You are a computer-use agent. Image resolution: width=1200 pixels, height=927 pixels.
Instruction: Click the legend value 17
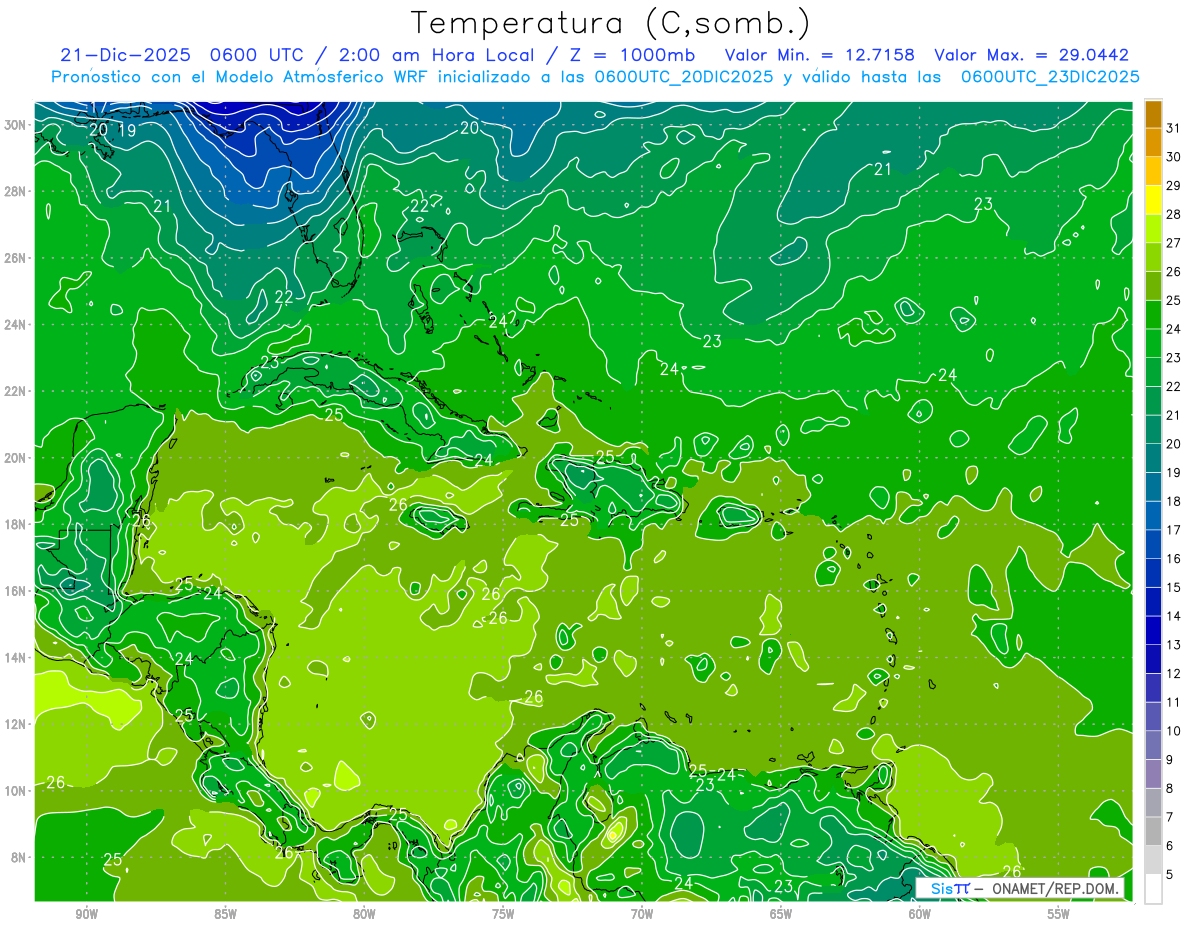coord(1174,530)
